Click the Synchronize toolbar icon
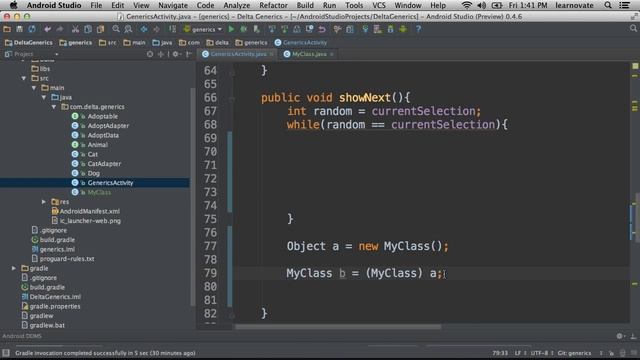The image size is (640, 360). click(32, 29)
